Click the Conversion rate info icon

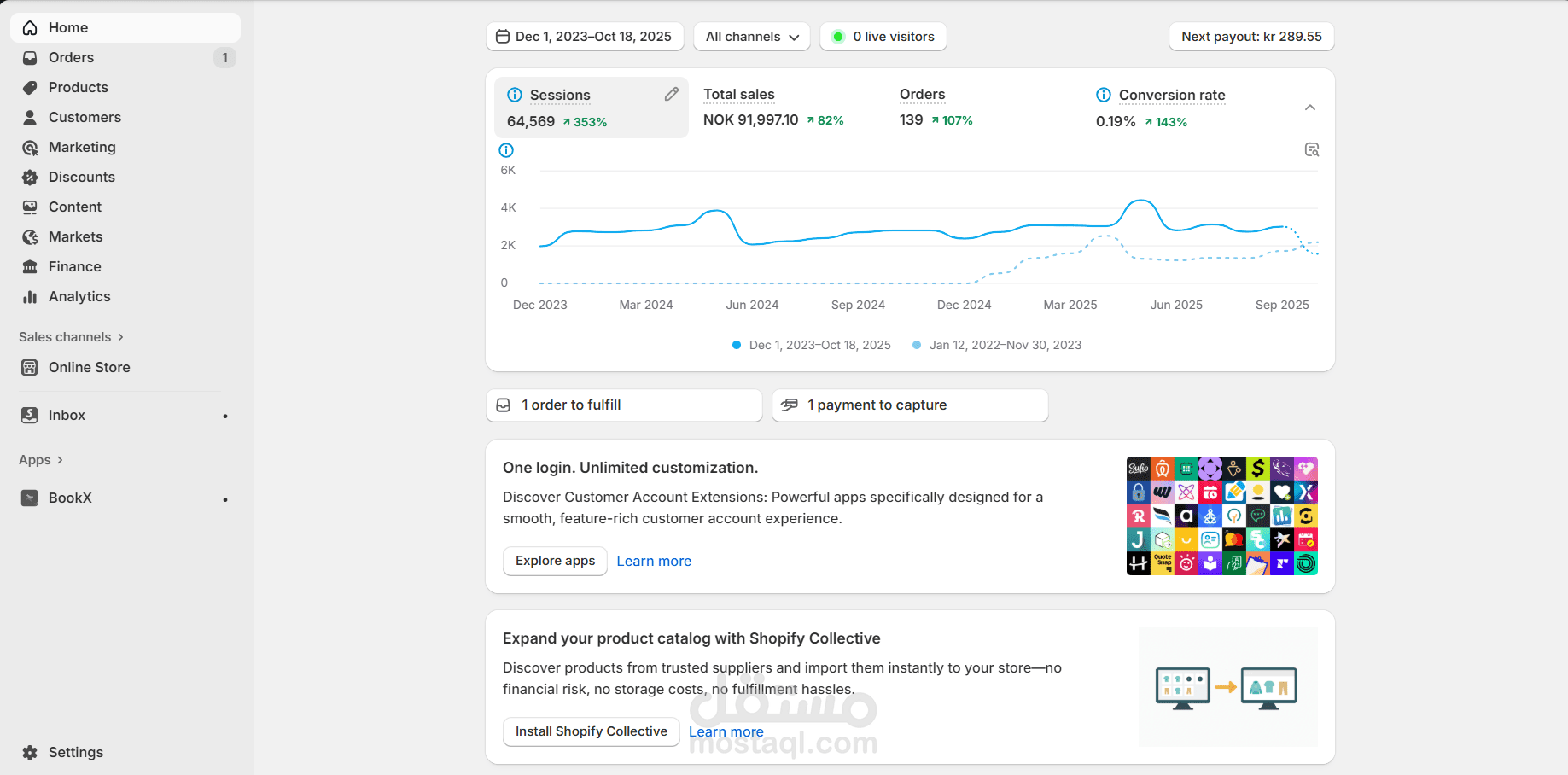click(1104, 95)
